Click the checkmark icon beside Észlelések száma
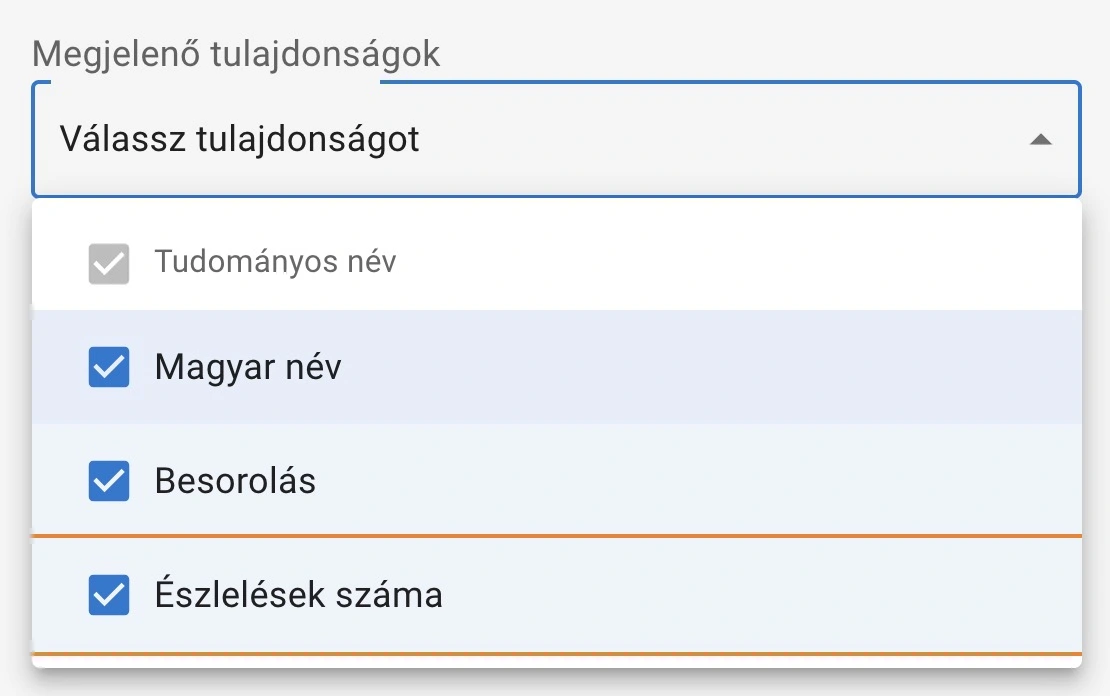Screen dimensions: 1110x696 [109, 595]
